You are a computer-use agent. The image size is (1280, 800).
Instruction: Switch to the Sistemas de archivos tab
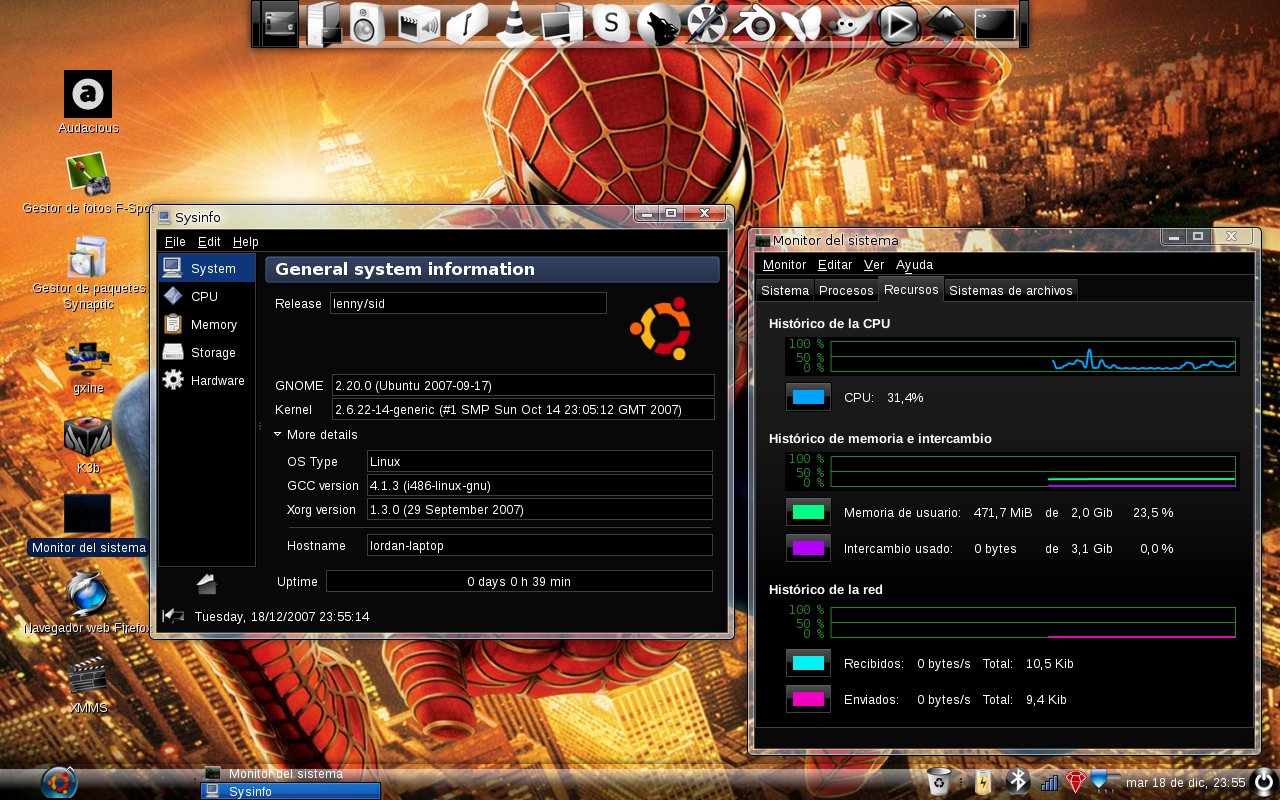1011,291
